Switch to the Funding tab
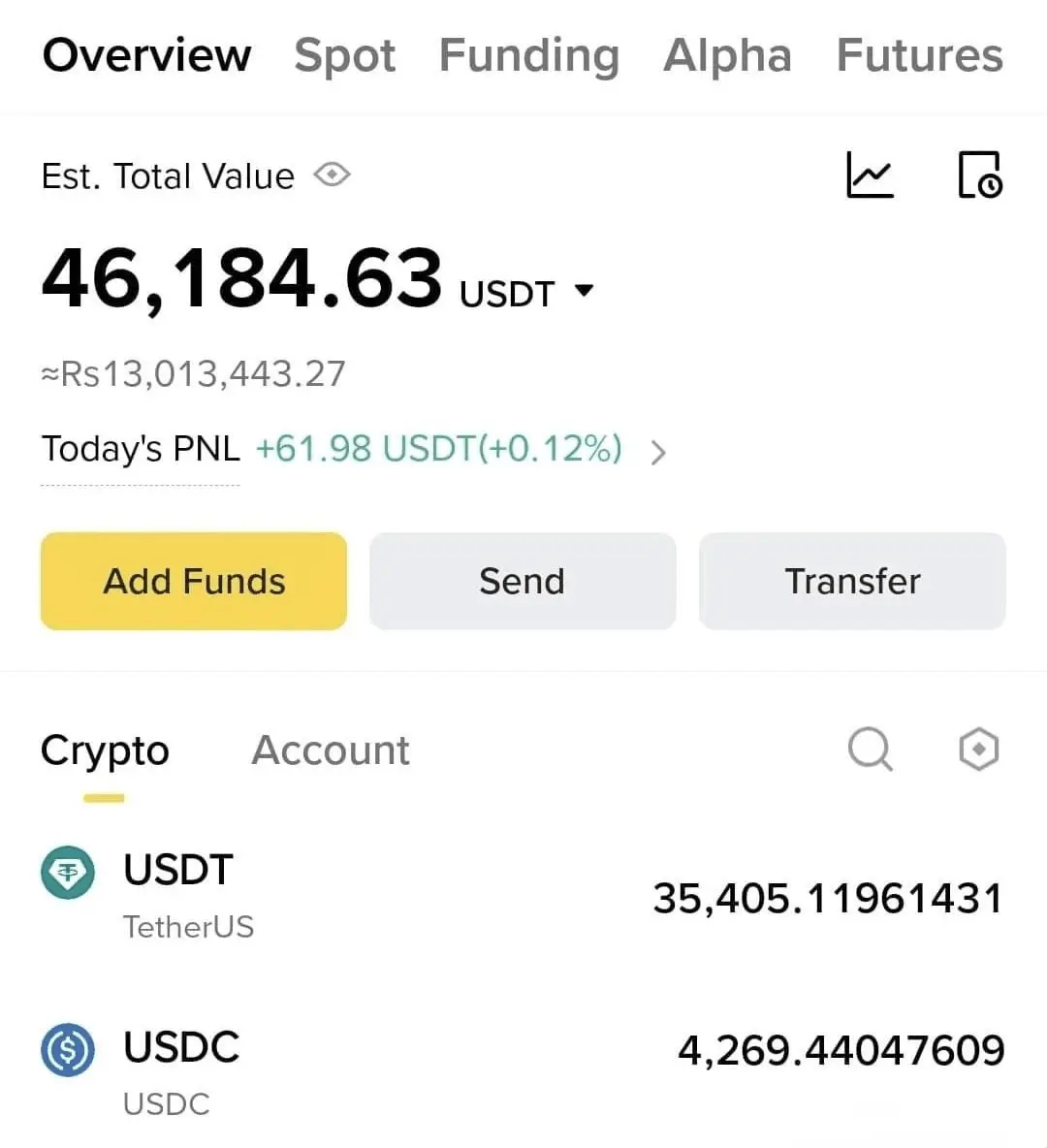This screenshot has width=1047, height=1148. [529, 55]
